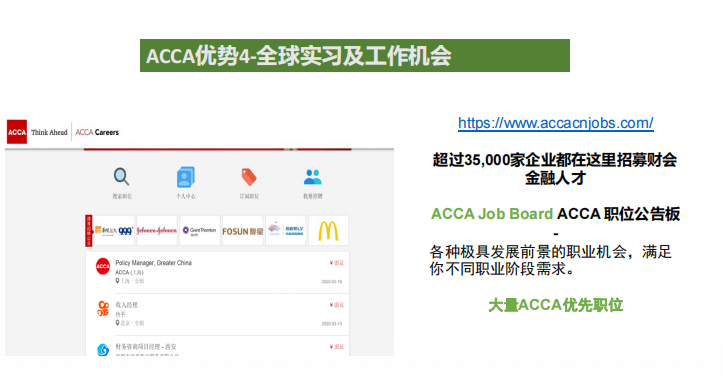The height and width of the screenshot is (380, 723).
Task: Click the location pin beside 上海 · 全职
Action: point(117,281)
